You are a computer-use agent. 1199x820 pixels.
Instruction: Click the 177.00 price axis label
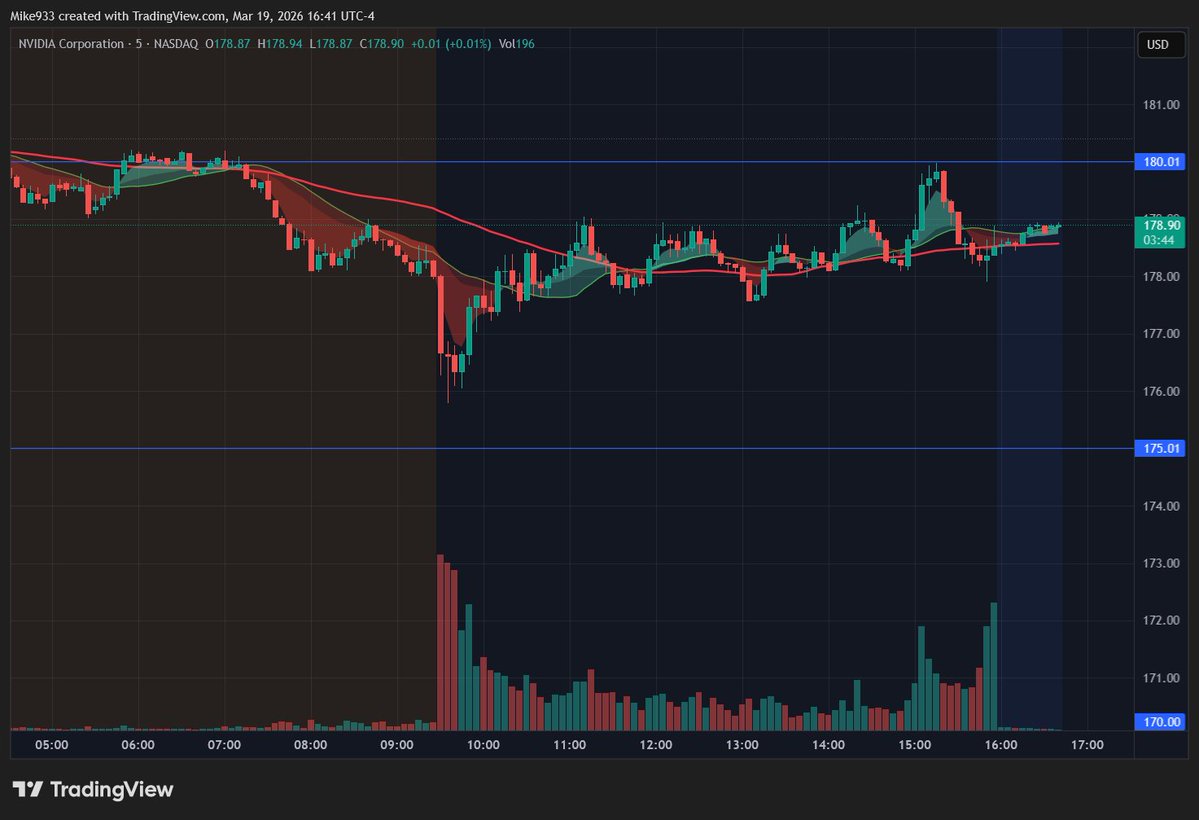[x=1161, y=334]
